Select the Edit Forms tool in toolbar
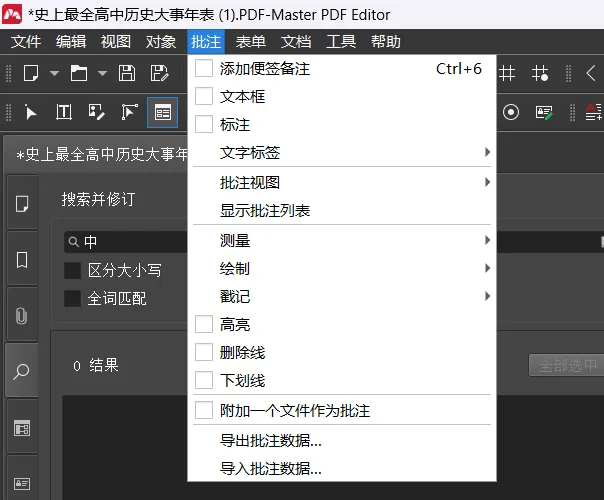Image resolution: width=604 pixels, height=500 pixels. tap(162, 112)
